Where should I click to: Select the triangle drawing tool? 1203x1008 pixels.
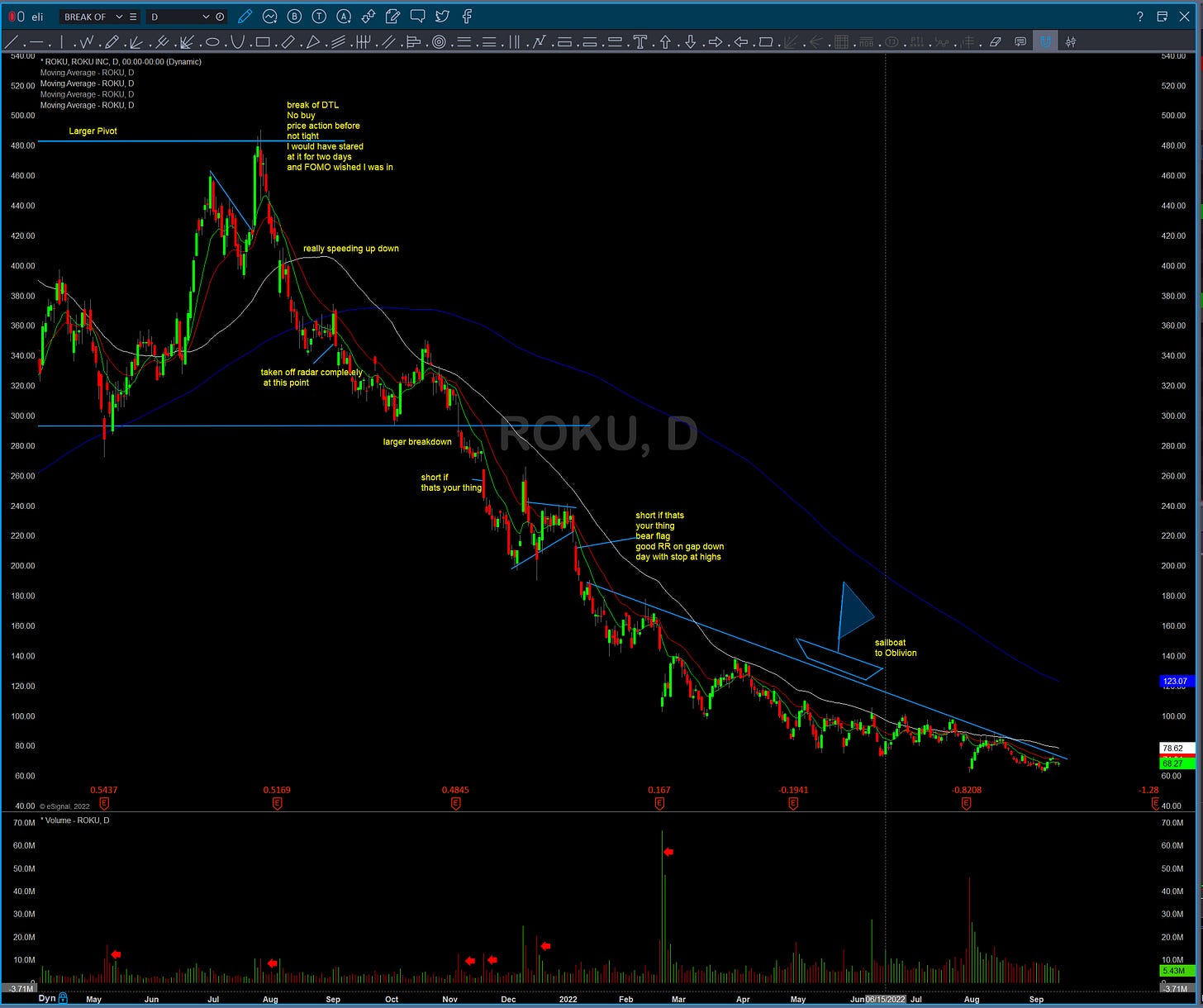point(313,41)
